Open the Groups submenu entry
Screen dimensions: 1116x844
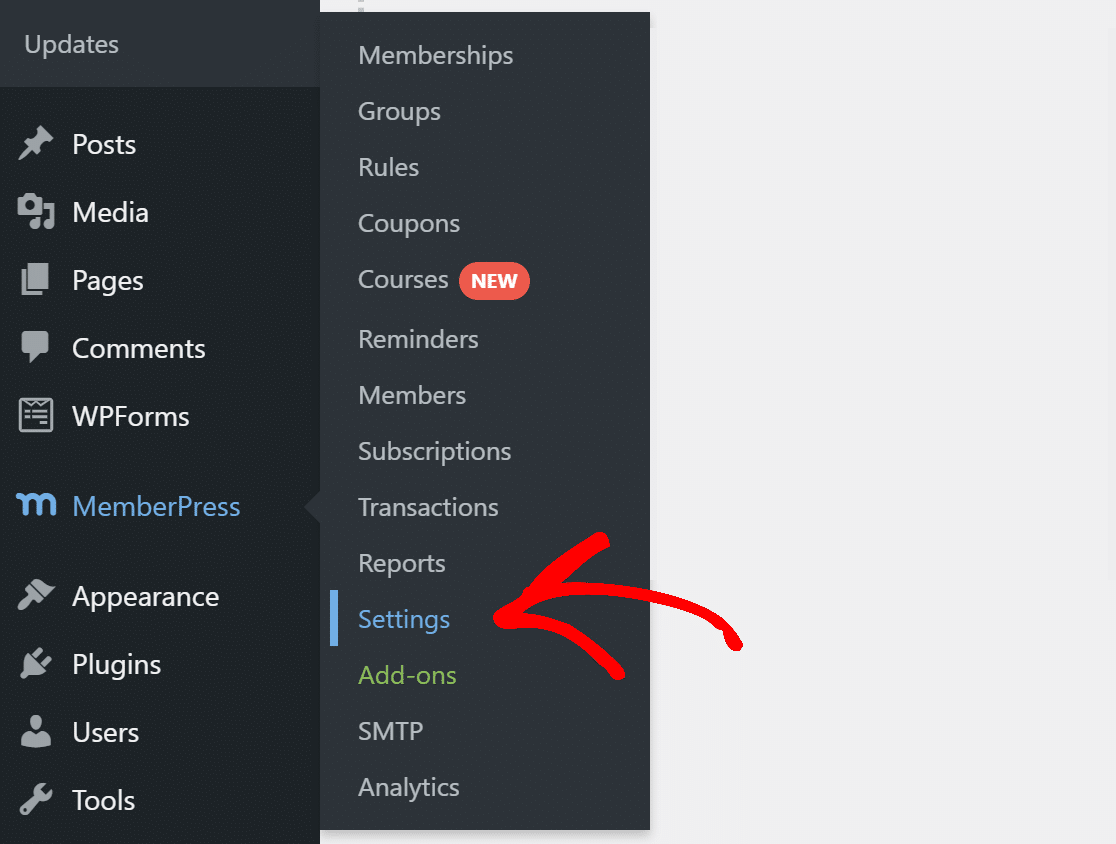click(399, 111)
